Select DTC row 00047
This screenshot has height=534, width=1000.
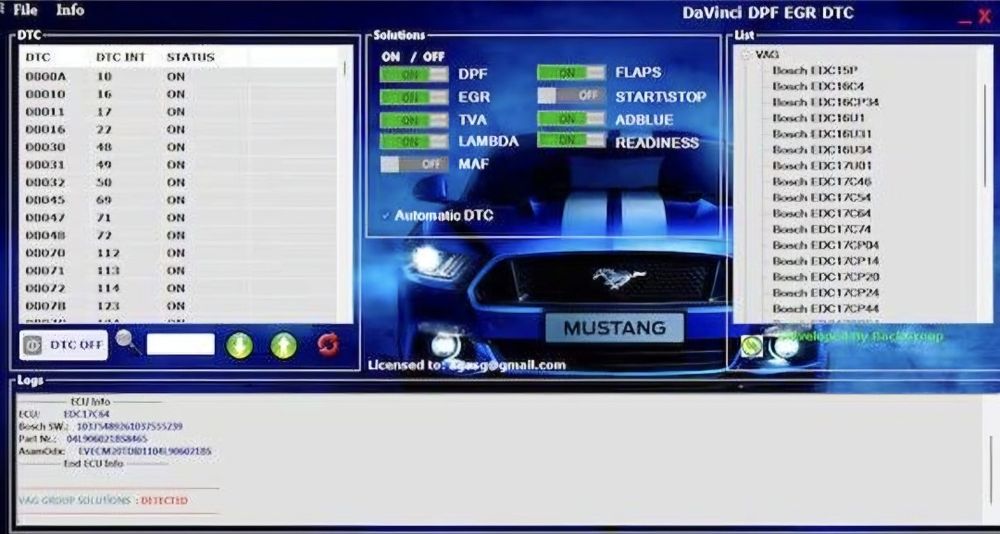[180, 218]
